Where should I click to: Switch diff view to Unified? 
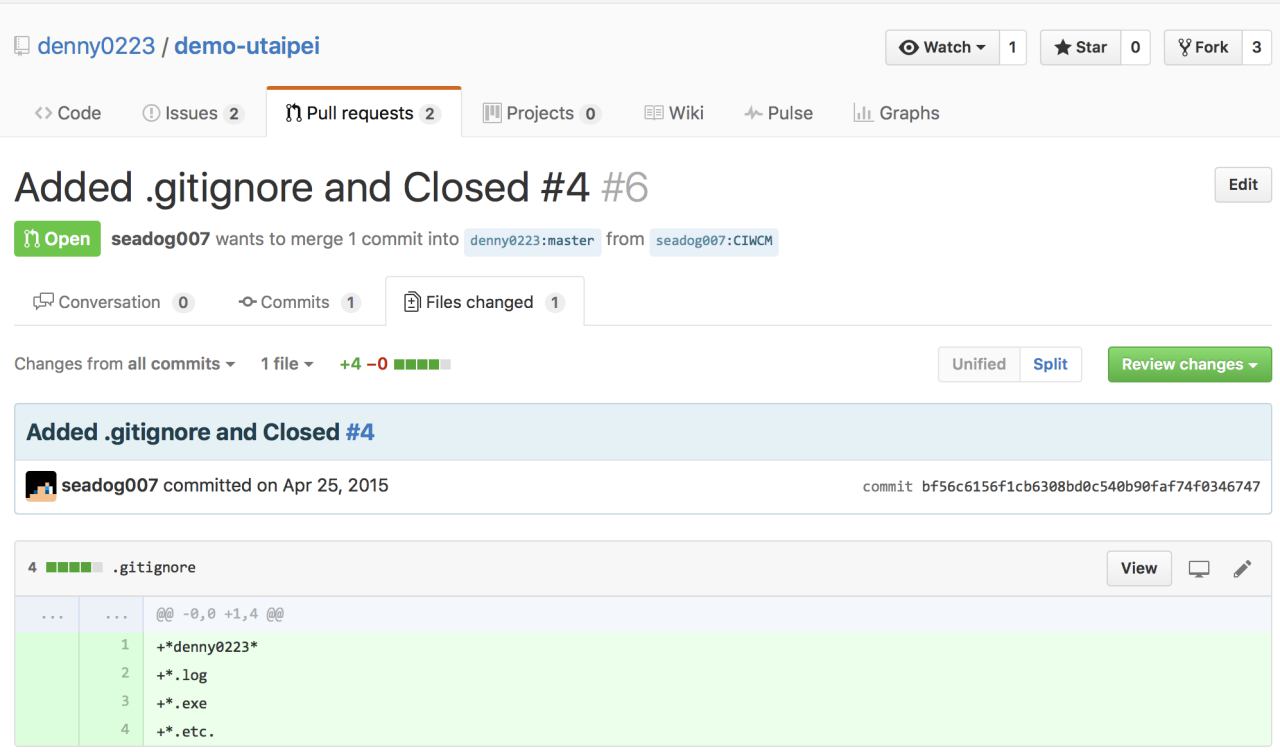979,364
